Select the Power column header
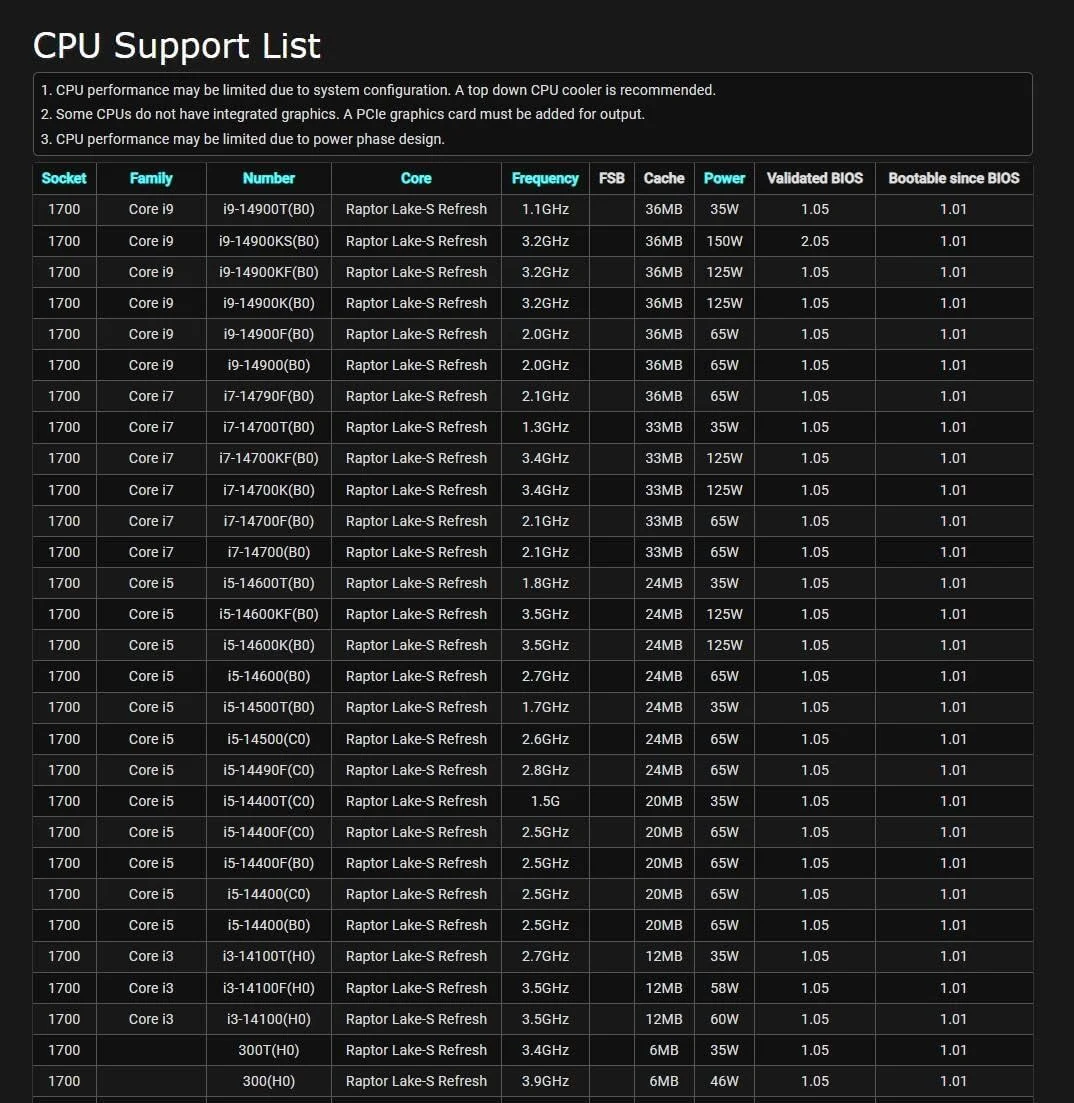1074x1103 pixels. click(x=724, y=178)
